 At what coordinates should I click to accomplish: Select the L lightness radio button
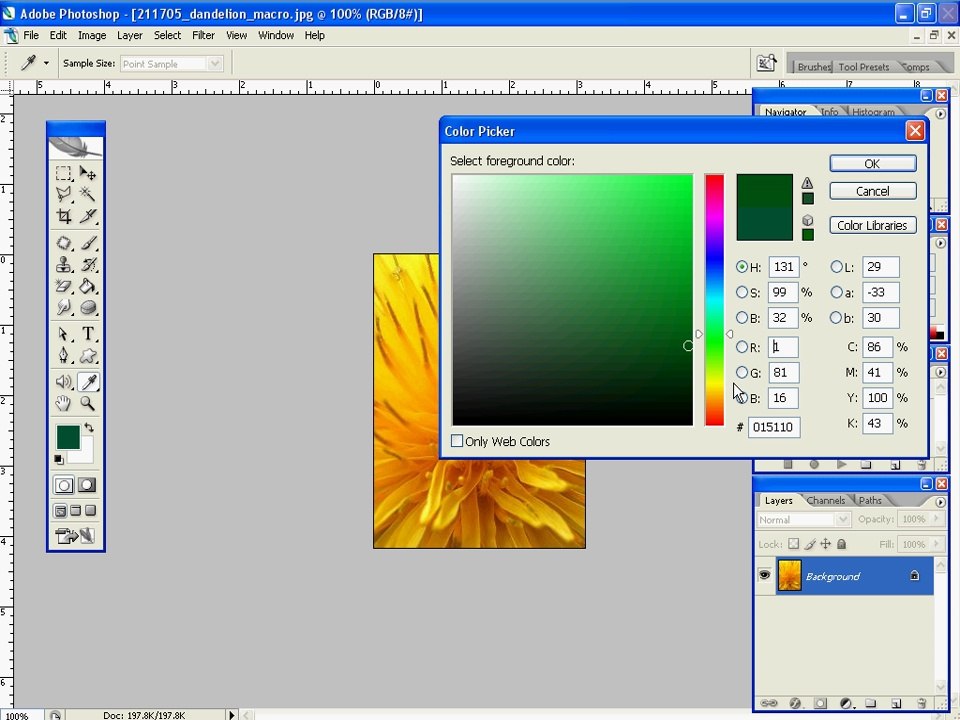[837, 267]
